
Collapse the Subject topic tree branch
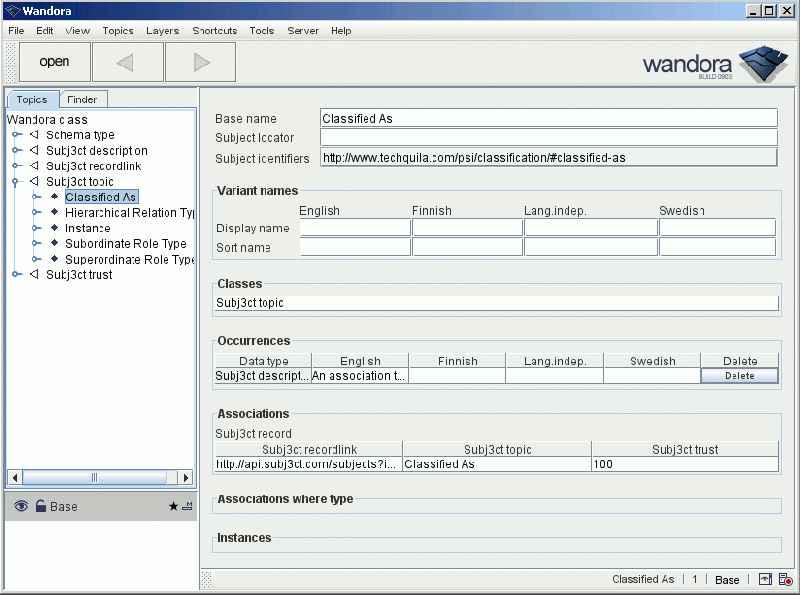tap(16, 180)
